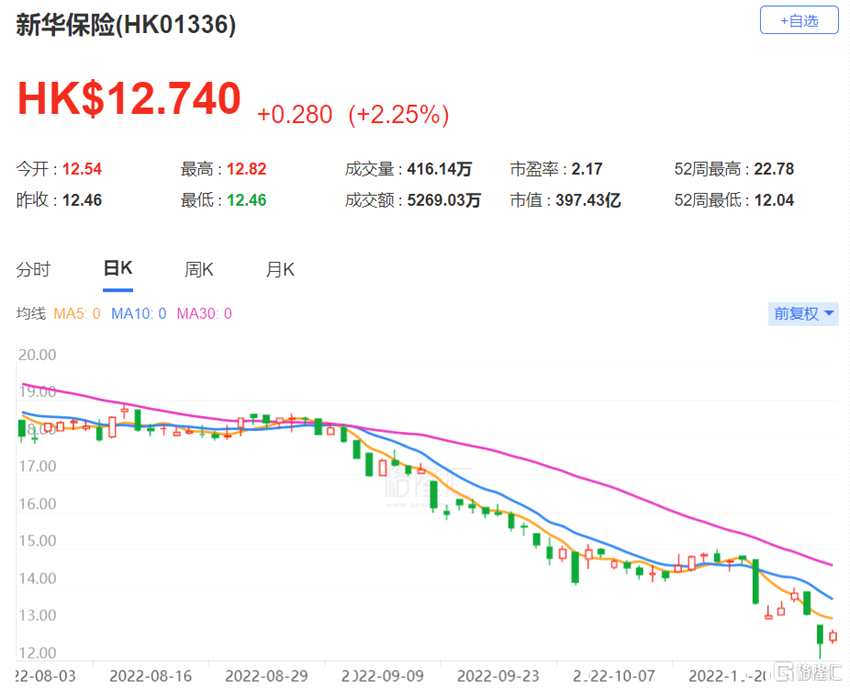The width and height of the screenshot is (850, 688).
Task: Click the 52周最低 value 12.04
Action: coord(774,200)
